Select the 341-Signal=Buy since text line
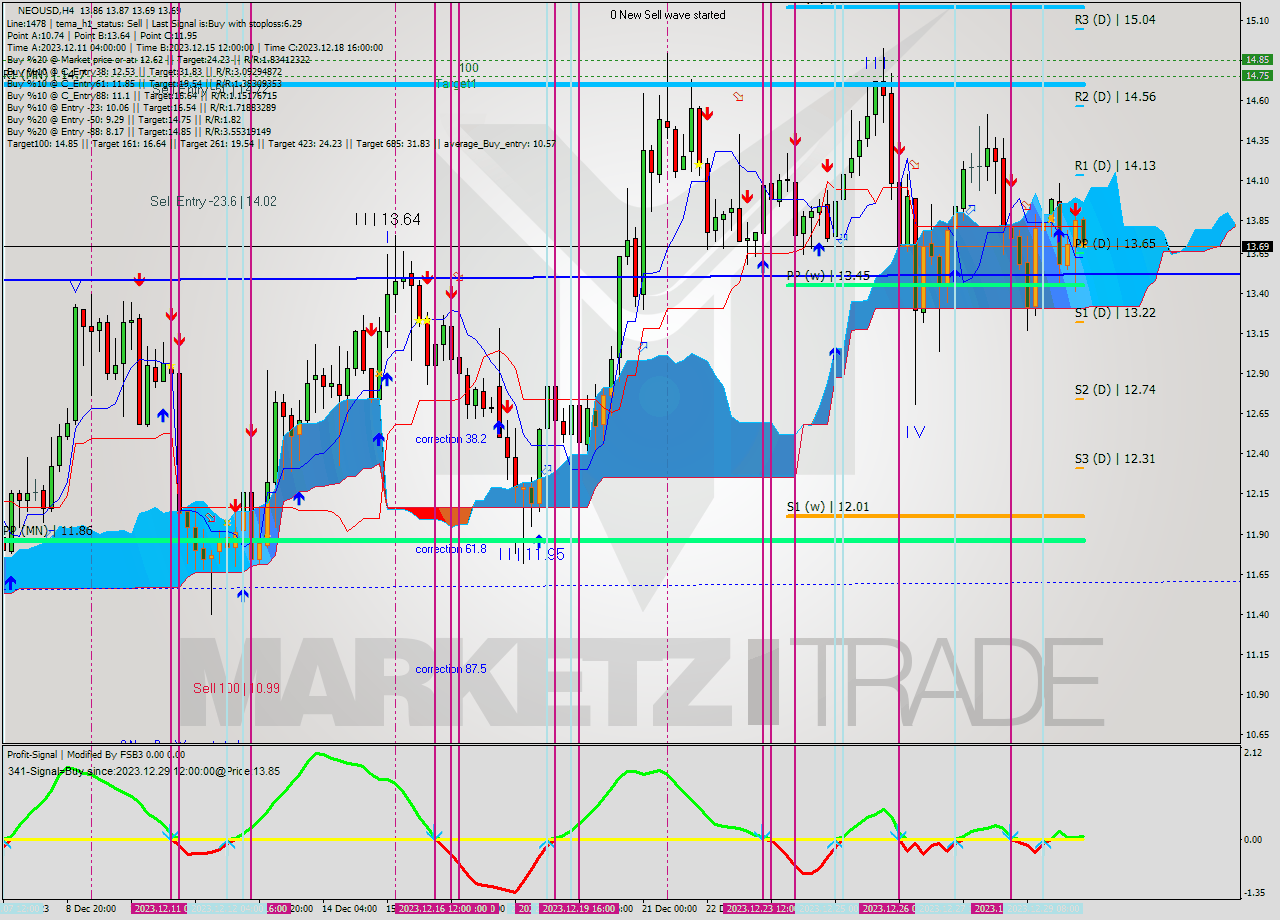 point(143,772)
